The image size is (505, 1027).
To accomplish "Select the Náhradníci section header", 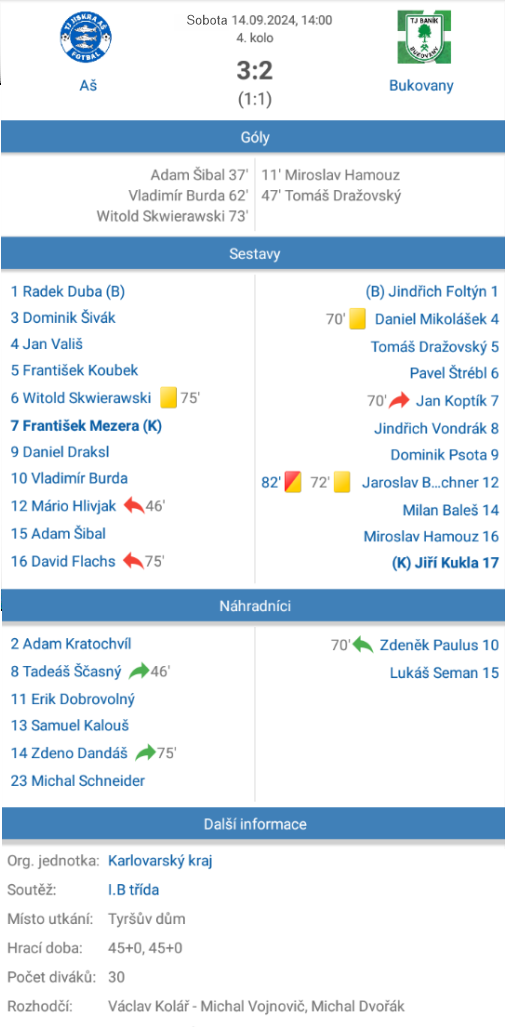I will [253, 607].
